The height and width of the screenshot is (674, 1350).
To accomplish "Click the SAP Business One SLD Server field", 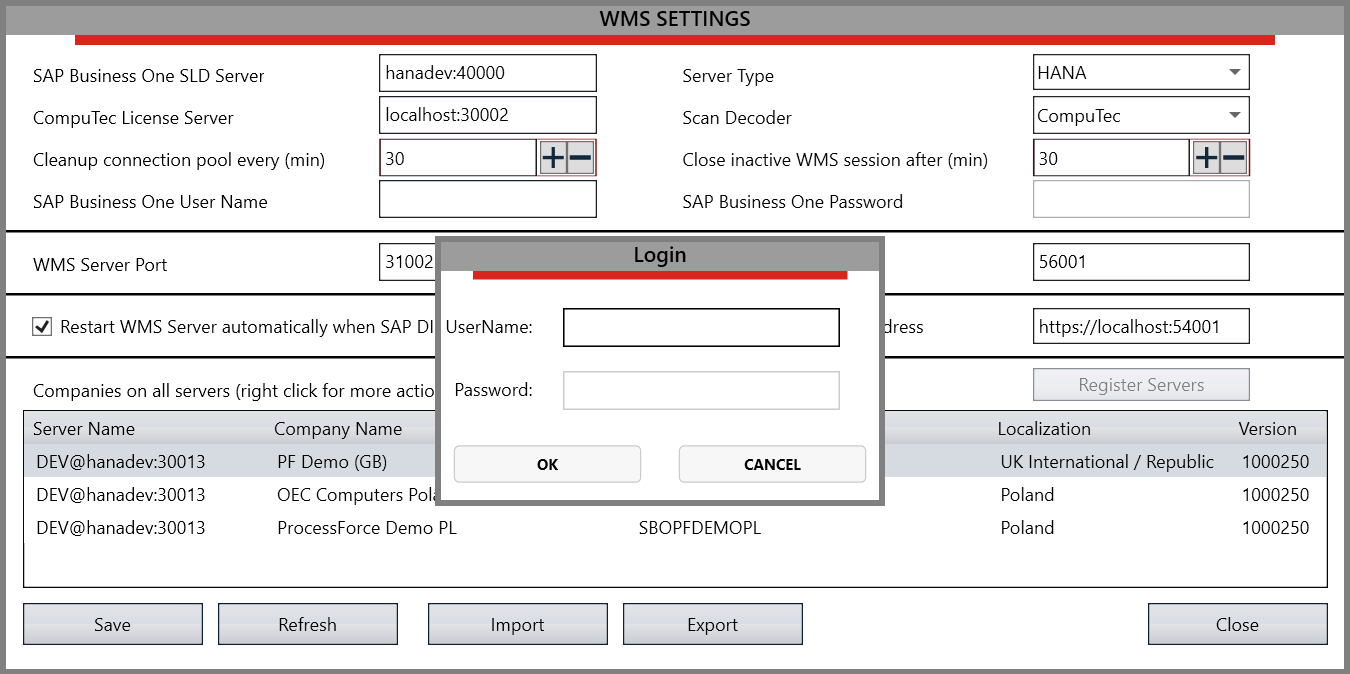I will coord(487,72).
